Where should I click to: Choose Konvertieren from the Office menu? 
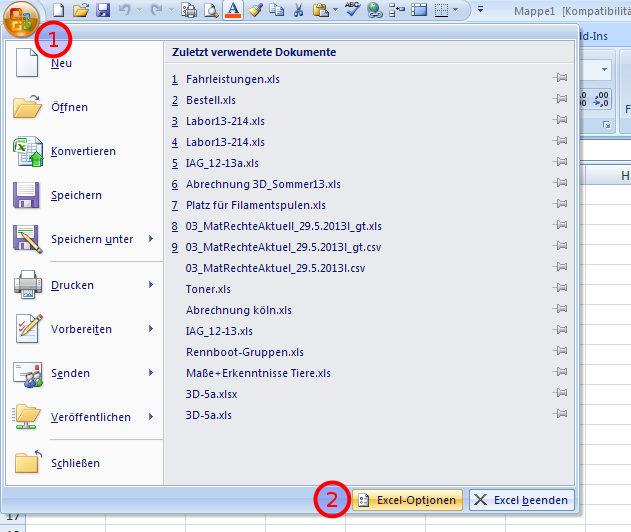[x=83, y=151]
